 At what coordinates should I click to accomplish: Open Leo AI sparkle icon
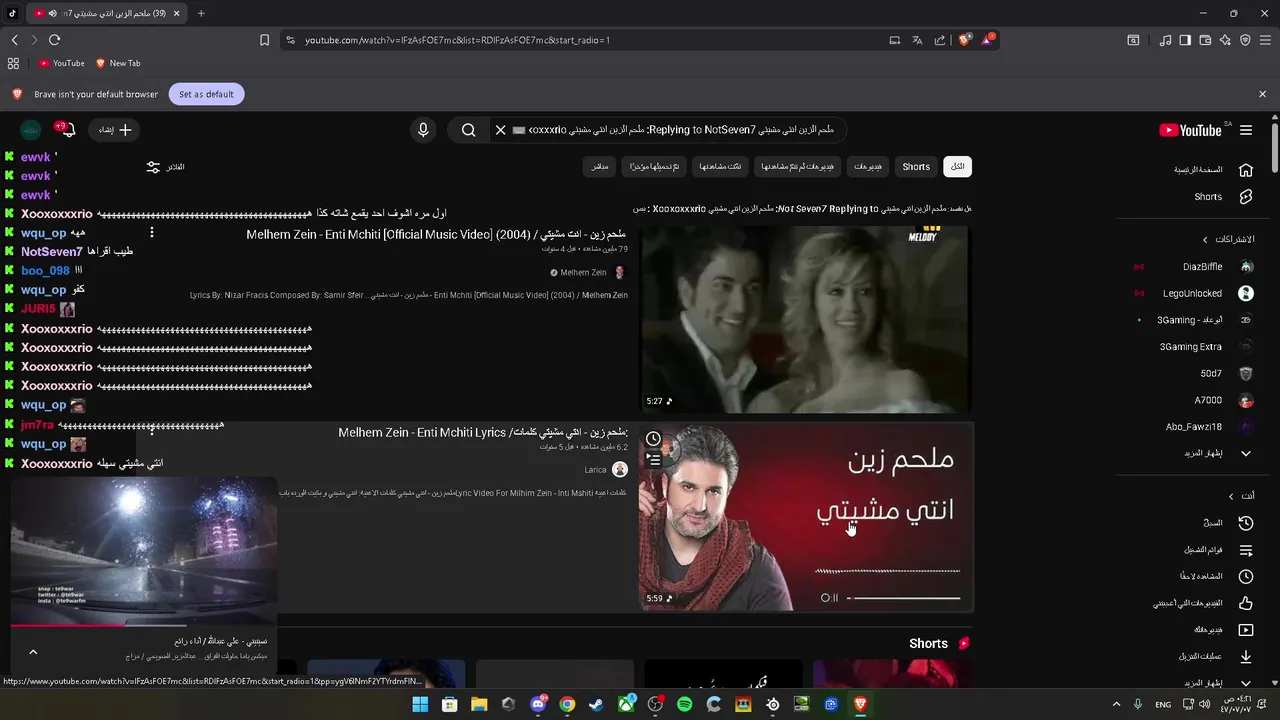[1225, 40]
